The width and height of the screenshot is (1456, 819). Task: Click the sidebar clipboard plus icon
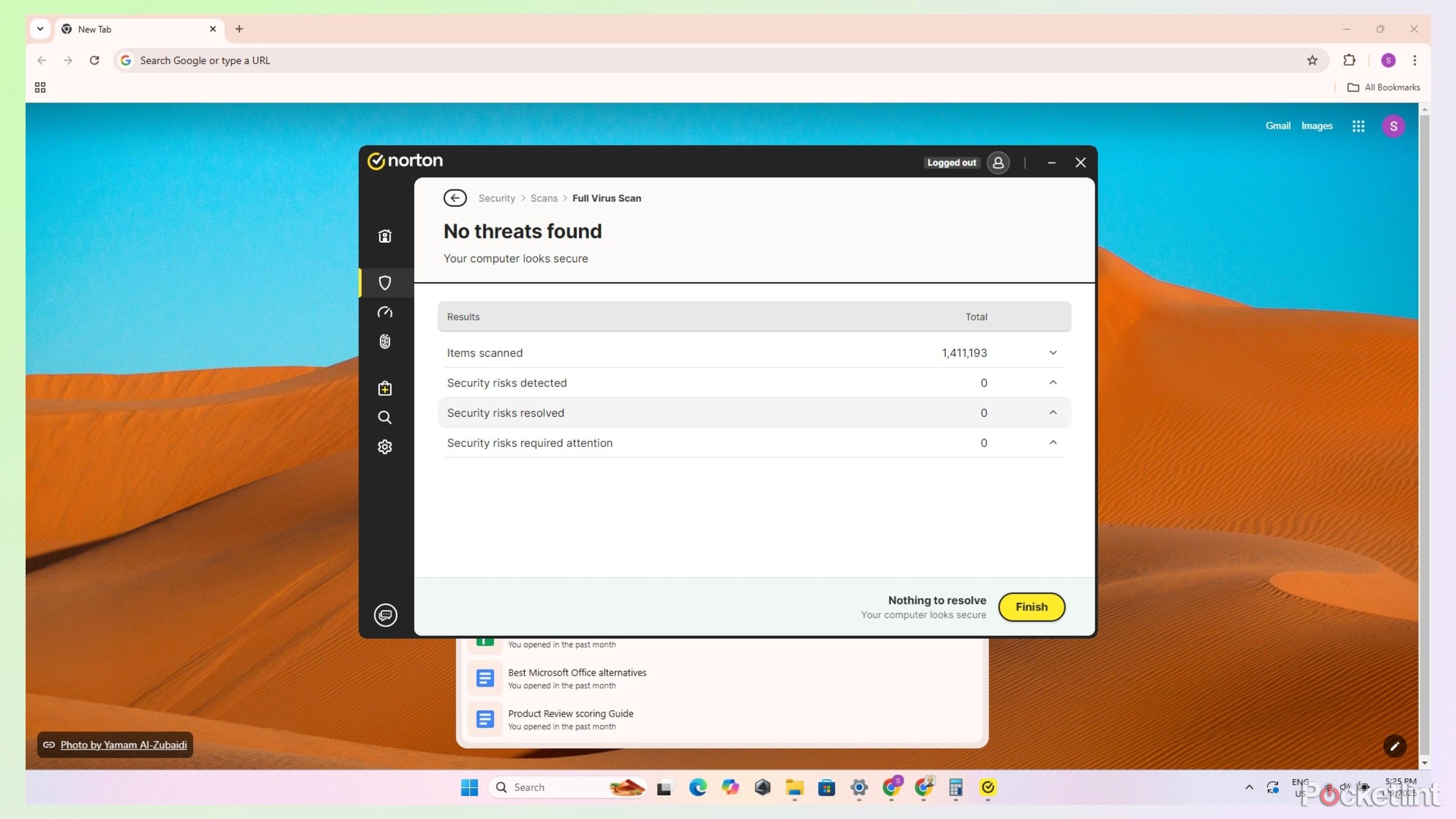pos(385,388)
